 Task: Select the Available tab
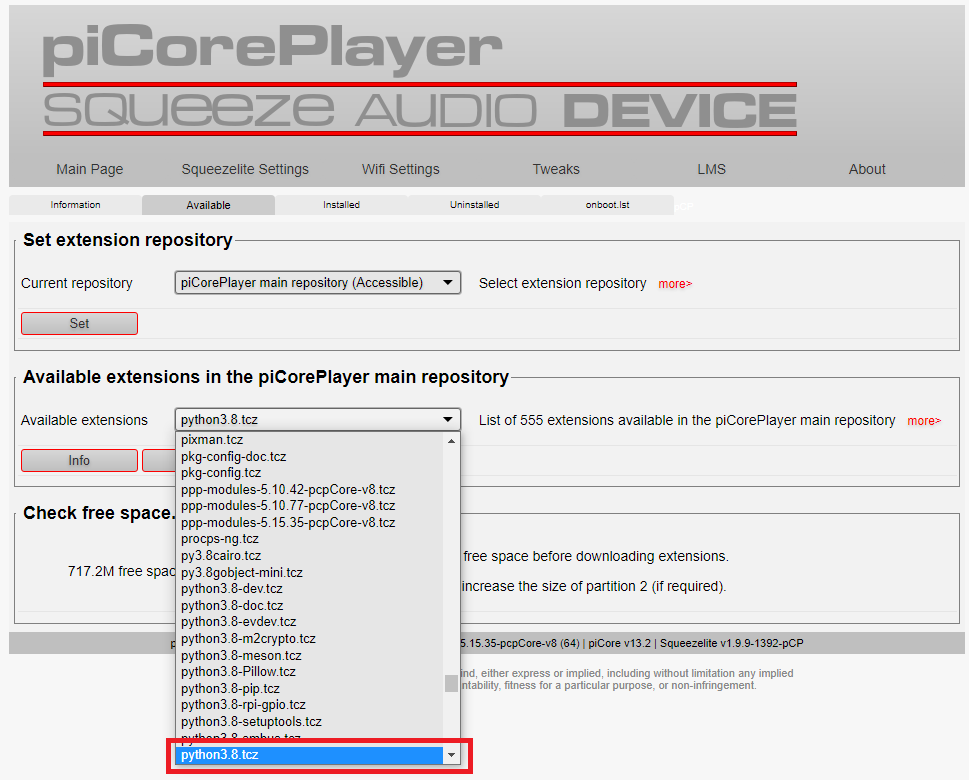tap(208, 205)
